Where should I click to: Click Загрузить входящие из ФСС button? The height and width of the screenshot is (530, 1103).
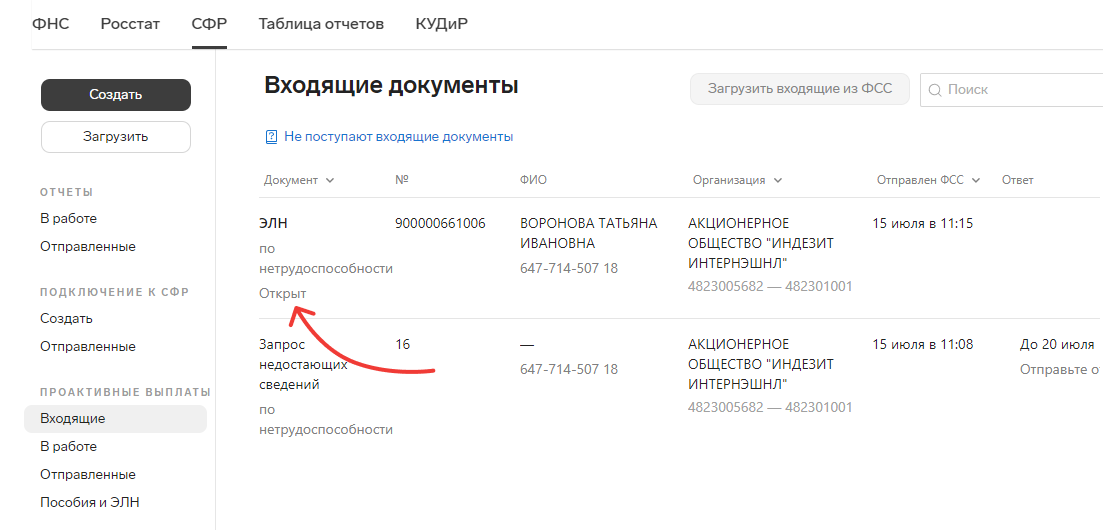coord(800,89)
